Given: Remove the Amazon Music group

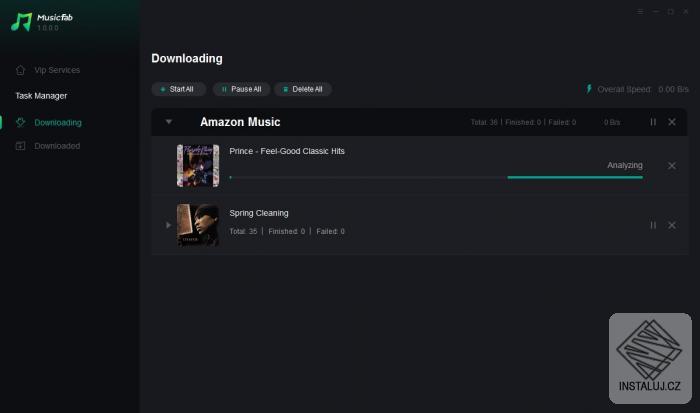Looking at the screenshot, I should click(x=671, y=122).
